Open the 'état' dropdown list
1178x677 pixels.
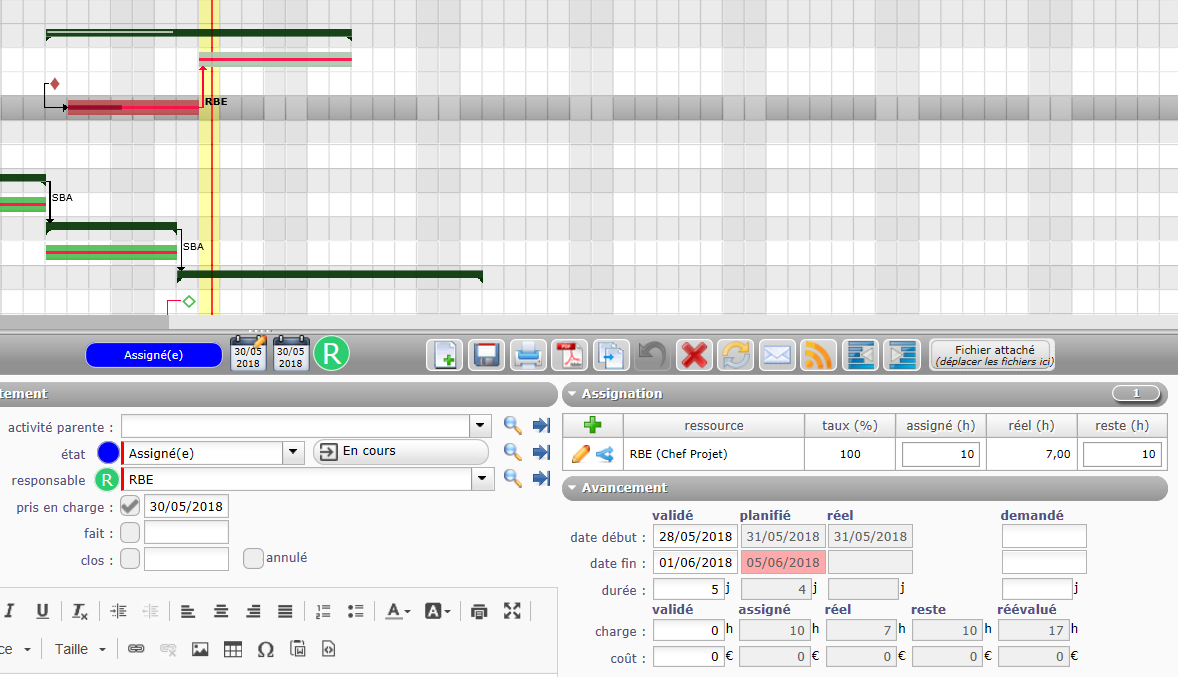pyautogui.click(x=293, y=452)
